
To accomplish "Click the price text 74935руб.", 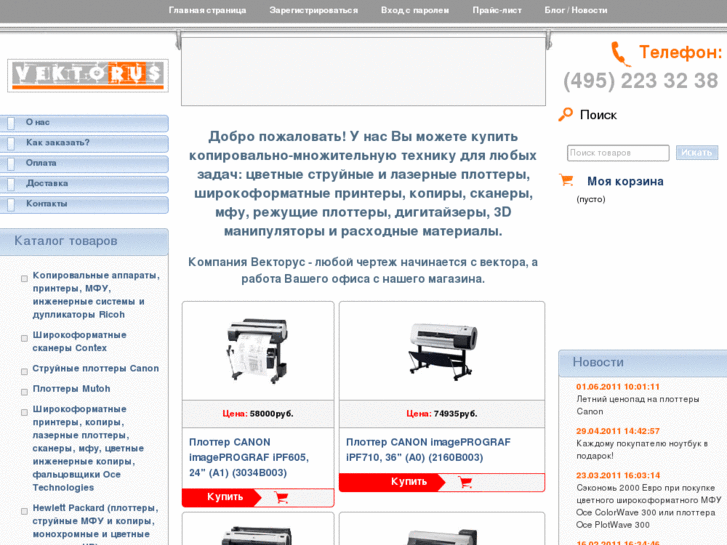I will point(455,414).
